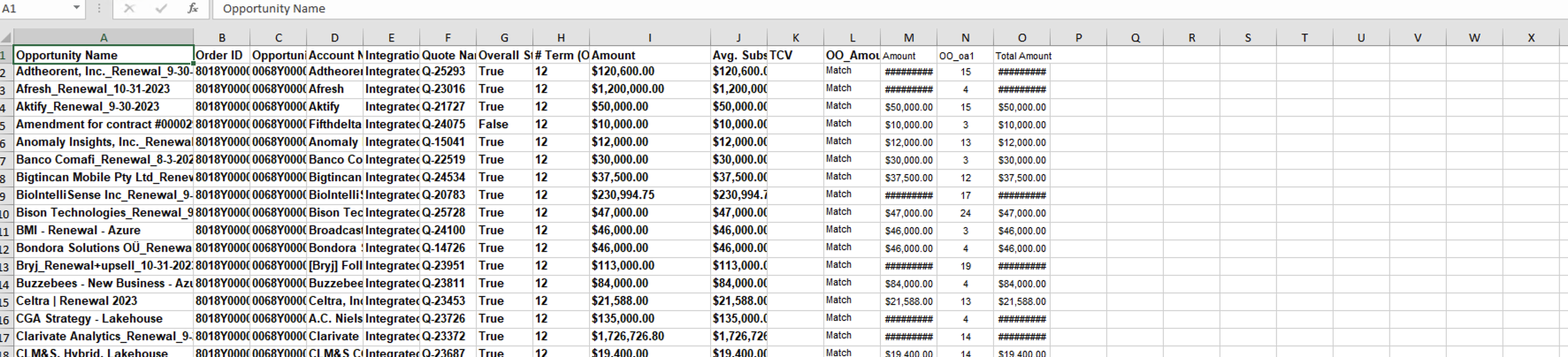Select cell 'Buzzebees - New Business - Azu'
1568x357 pixels.
[103, 284]
